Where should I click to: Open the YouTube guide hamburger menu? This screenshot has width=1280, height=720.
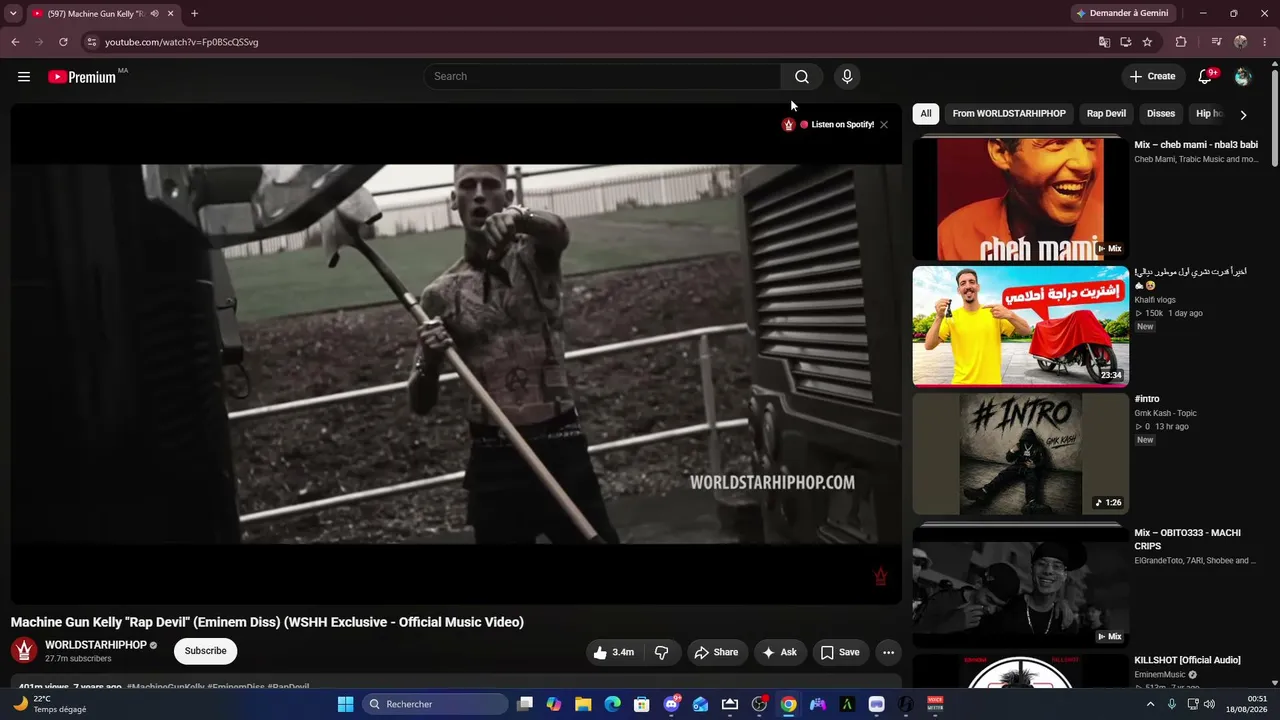24,77
